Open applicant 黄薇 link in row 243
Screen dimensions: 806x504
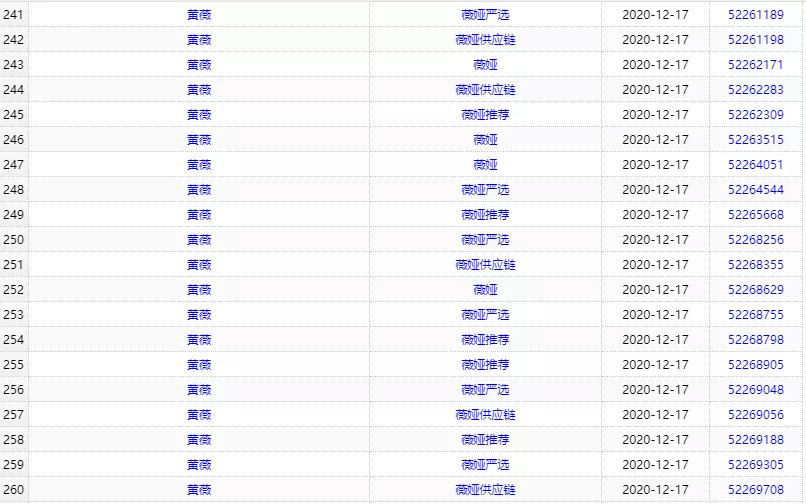[x=199, y=65]
